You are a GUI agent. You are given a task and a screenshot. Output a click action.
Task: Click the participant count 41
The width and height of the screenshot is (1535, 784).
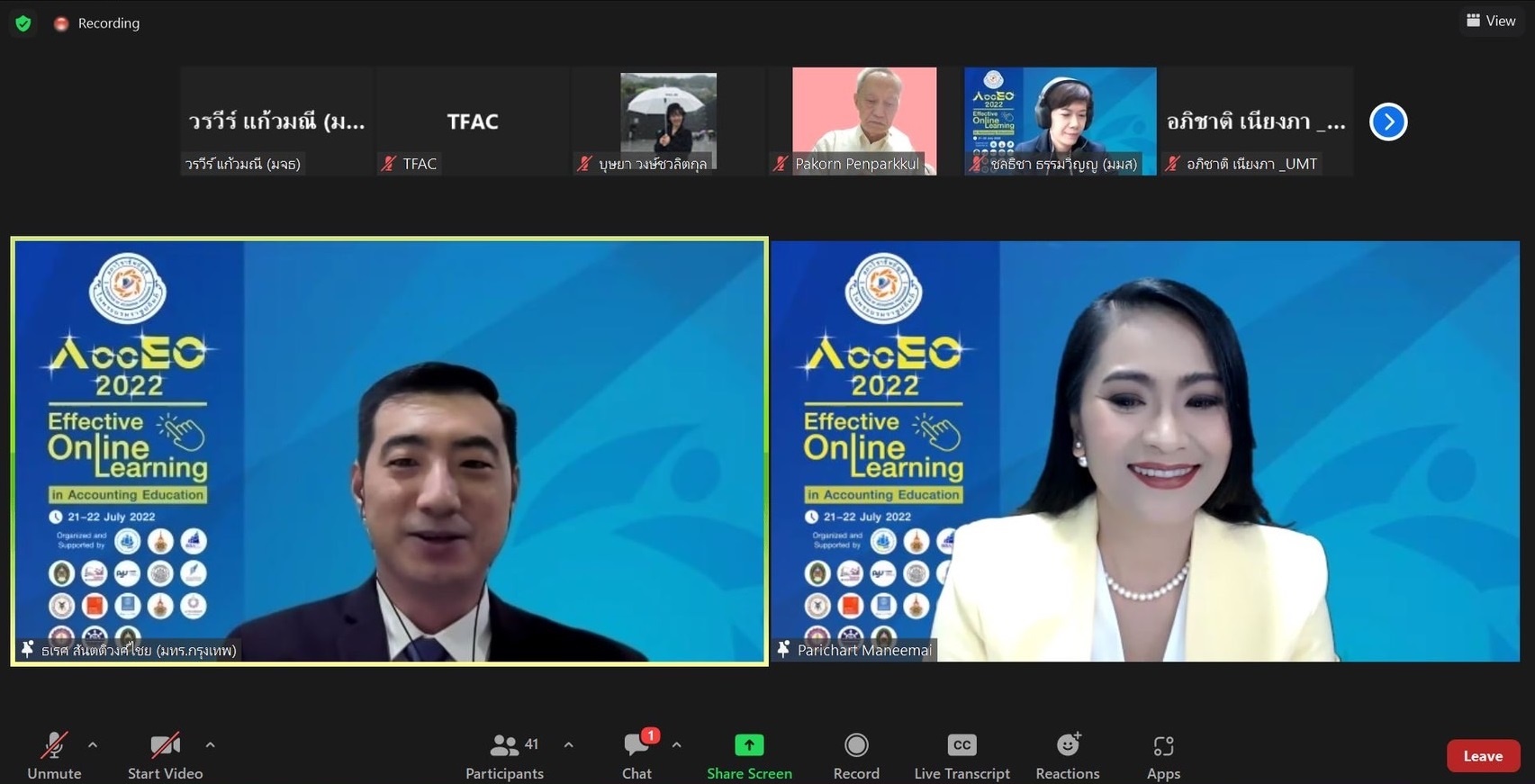point(531,744)
